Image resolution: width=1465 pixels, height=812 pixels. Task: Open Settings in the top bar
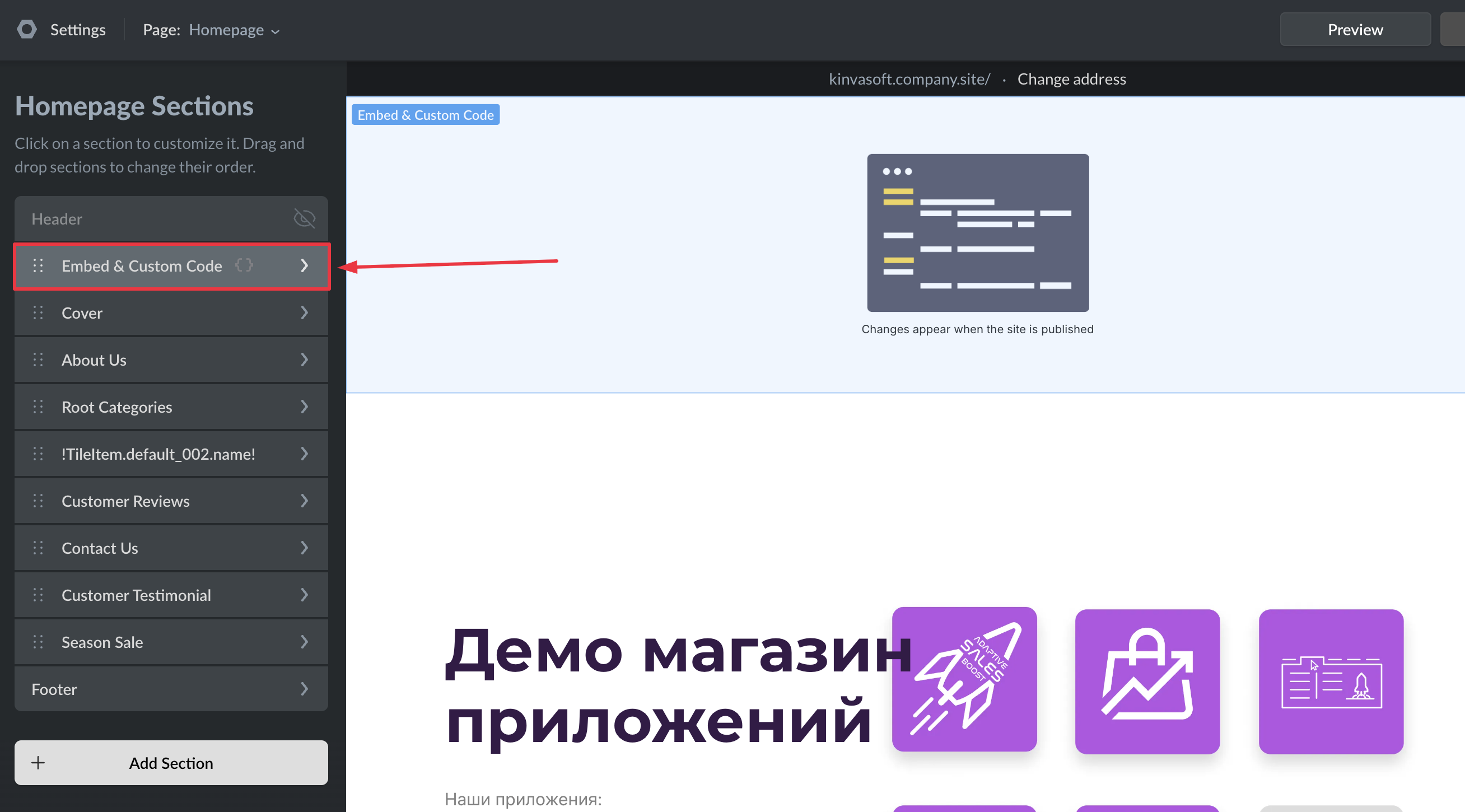click(78, 30)
